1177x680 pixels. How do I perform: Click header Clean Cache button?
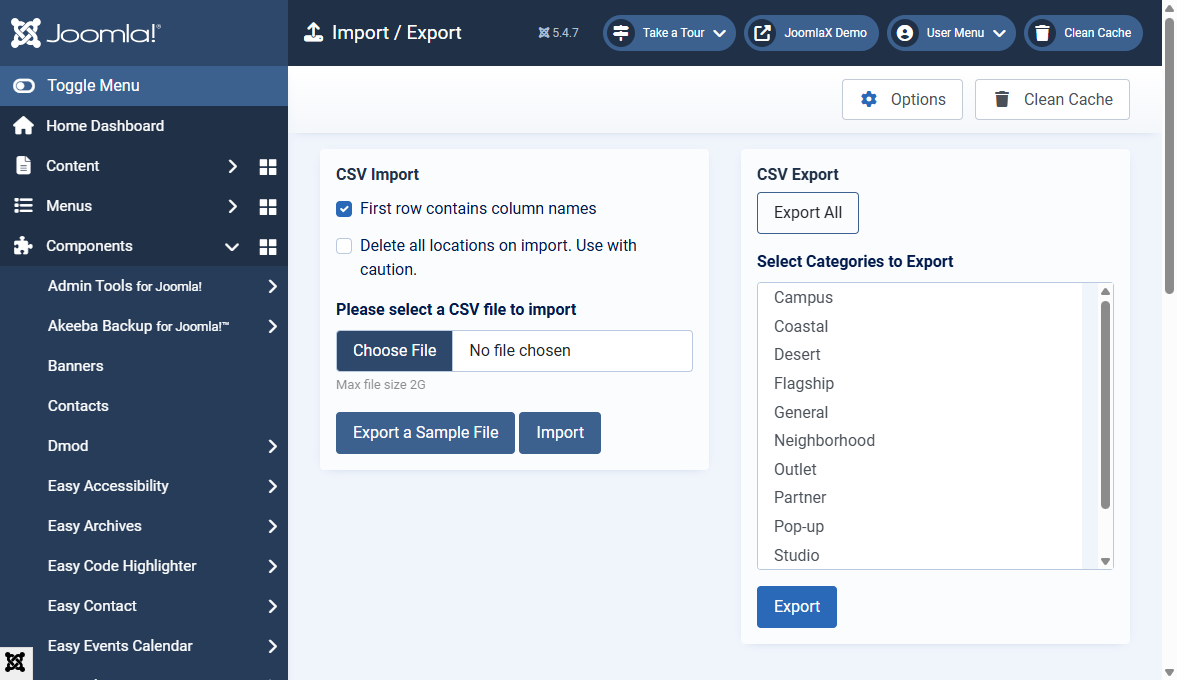tap(1083, 33)
